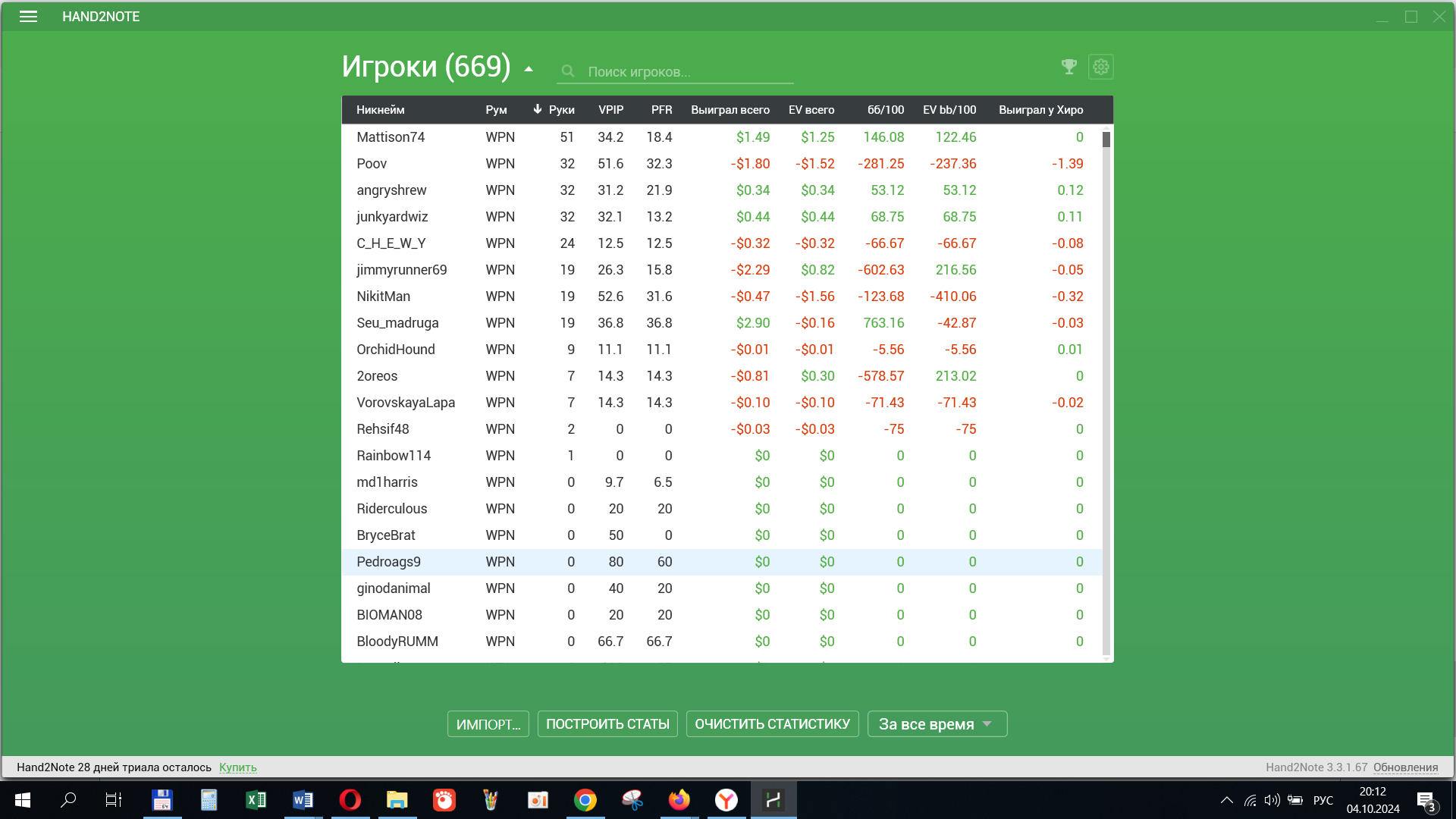Sort by PFR column header
Viewport: 1456px width, 819px height.
click(661, 110)
